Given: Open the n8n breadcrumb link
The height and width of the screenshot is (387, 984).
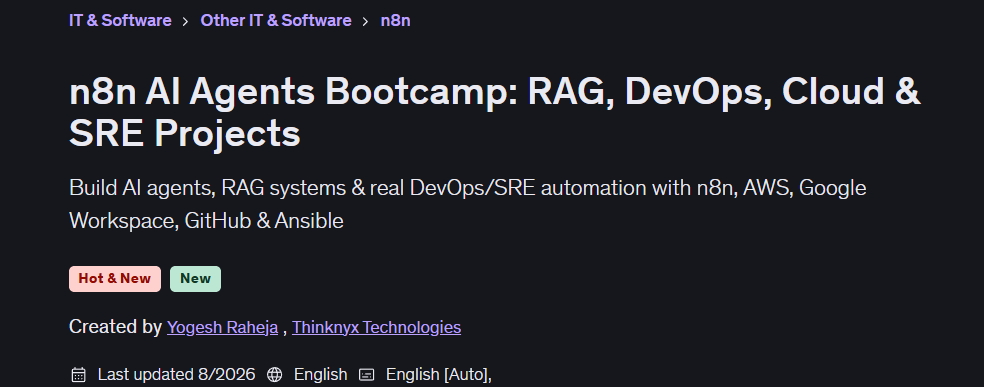Looking at the screenshot, I should [395, 21].
